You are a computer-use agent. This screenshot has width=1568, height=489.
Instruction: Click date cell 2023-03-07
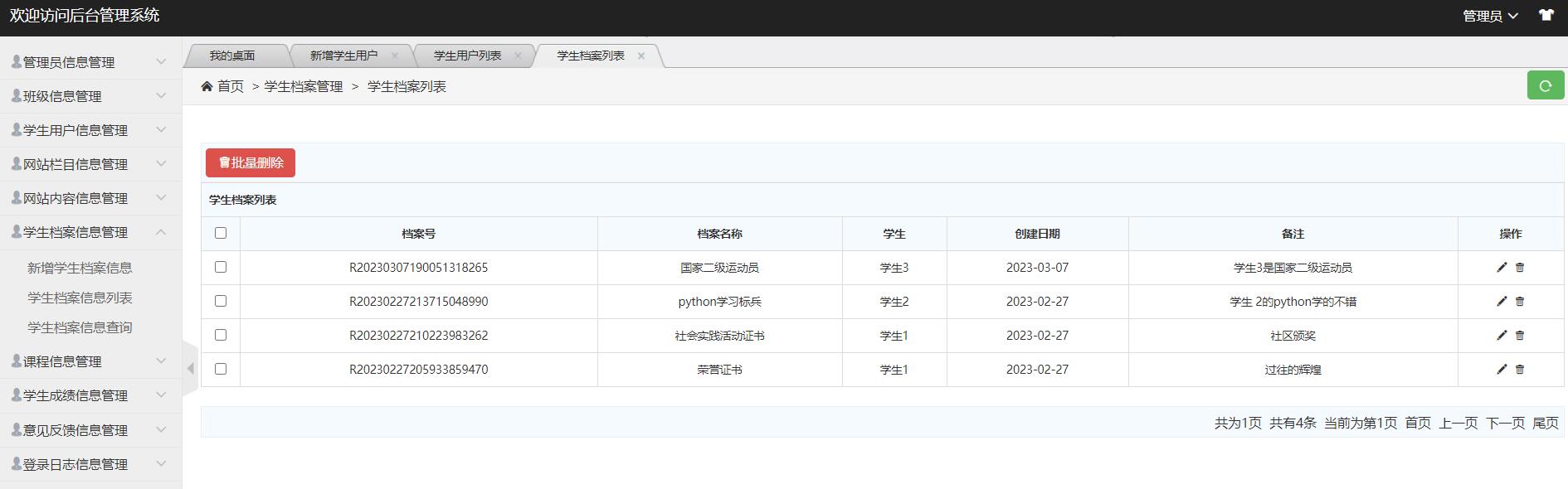click(x=1037, y=268)
